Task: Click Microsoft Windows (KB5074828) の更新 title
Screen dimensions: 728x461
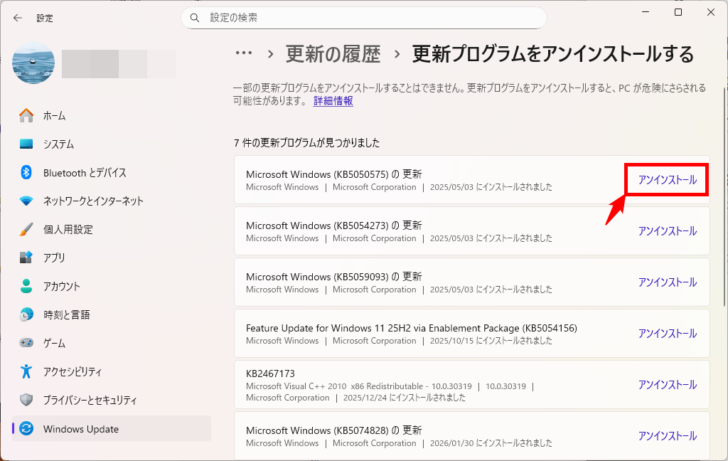Action: coord(334,430)
